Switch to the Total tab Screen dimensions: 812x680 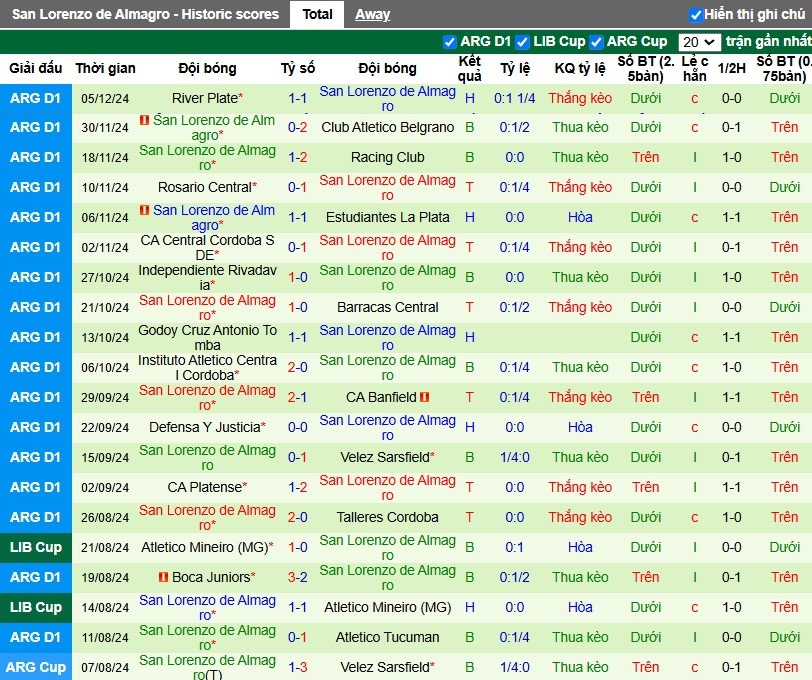pyautogui.click(x=317, y=14)
